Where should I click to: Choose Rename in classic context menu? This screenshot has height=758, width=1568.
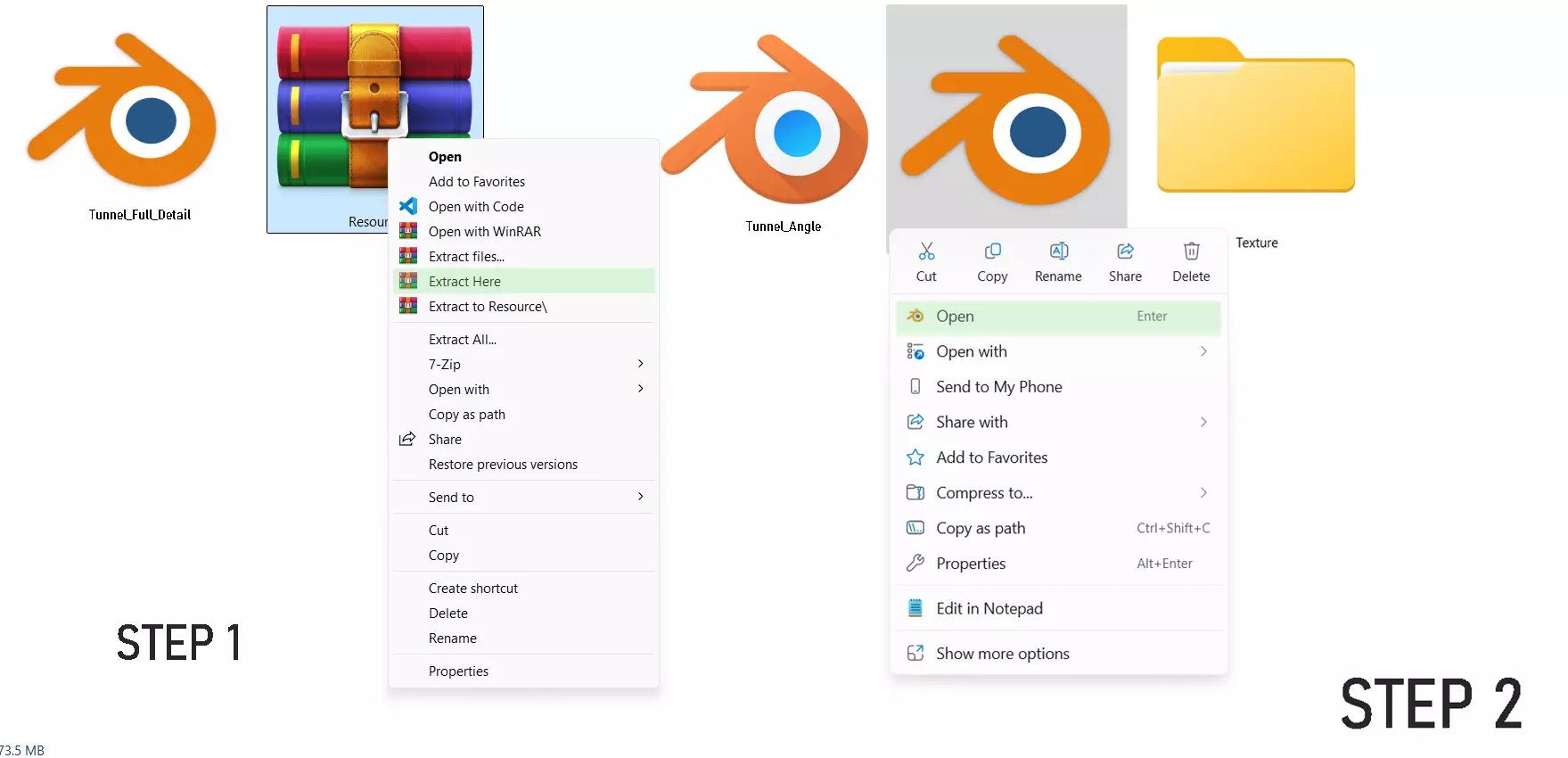coord(523,638)
